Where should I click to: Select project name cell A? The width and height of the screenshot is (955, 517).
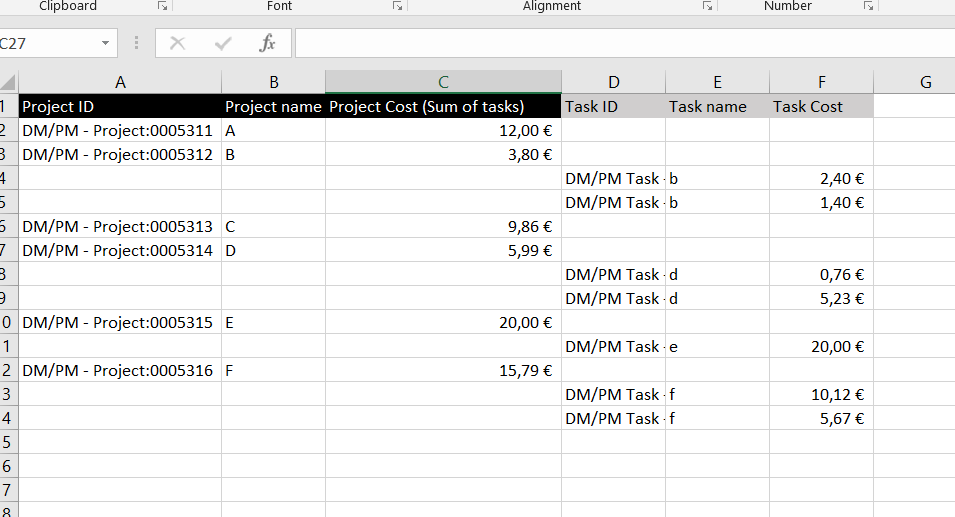tap(273, 130)
